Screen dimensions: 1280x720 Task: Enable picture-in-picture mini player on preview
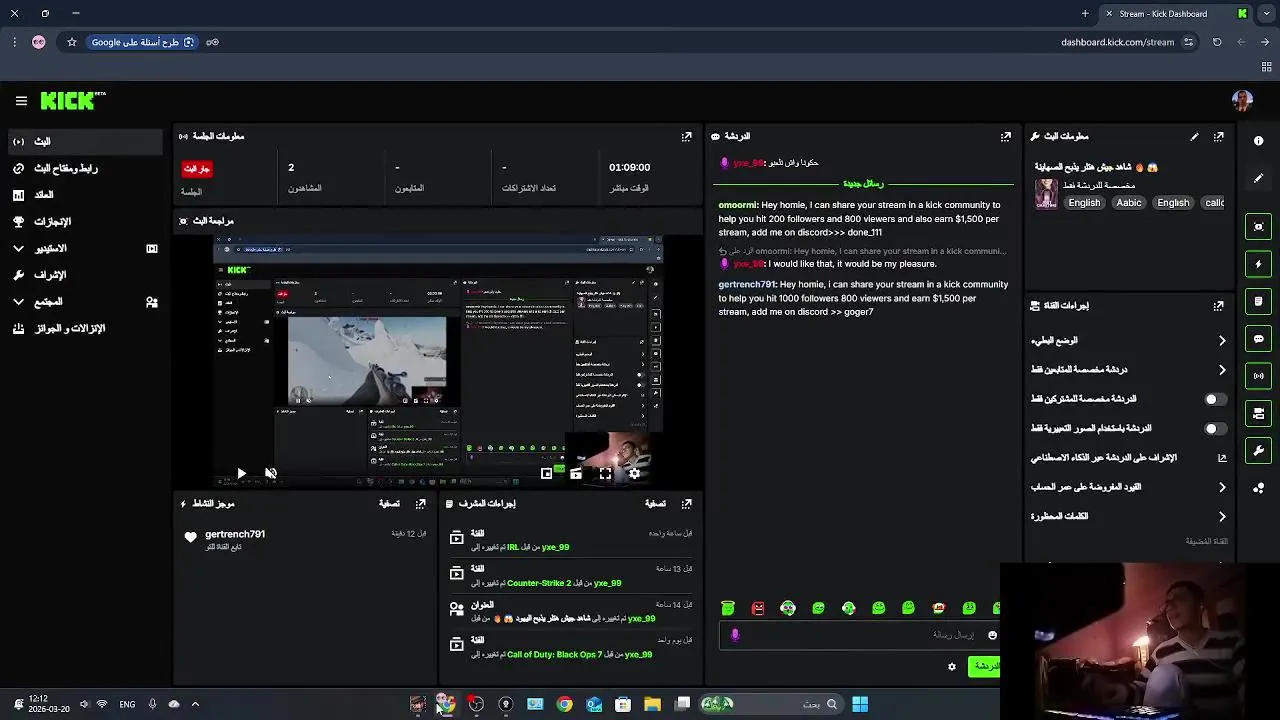pyautogui.click(x=547, y=474)
